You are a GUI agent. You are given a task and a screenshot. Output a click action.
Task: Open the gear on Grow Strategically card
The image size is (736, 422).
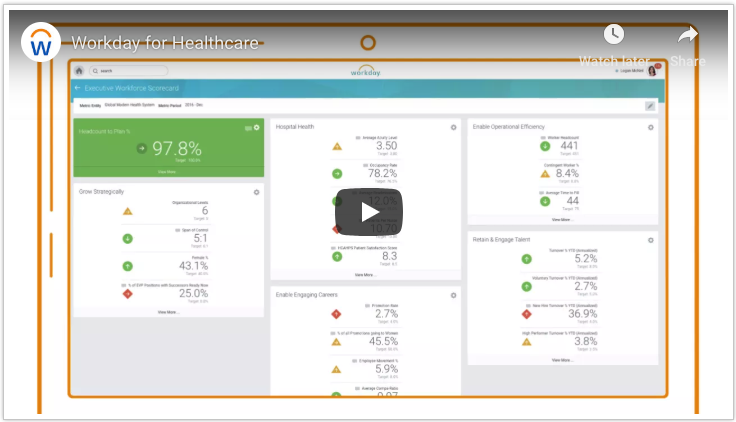[x=257, y=192]
